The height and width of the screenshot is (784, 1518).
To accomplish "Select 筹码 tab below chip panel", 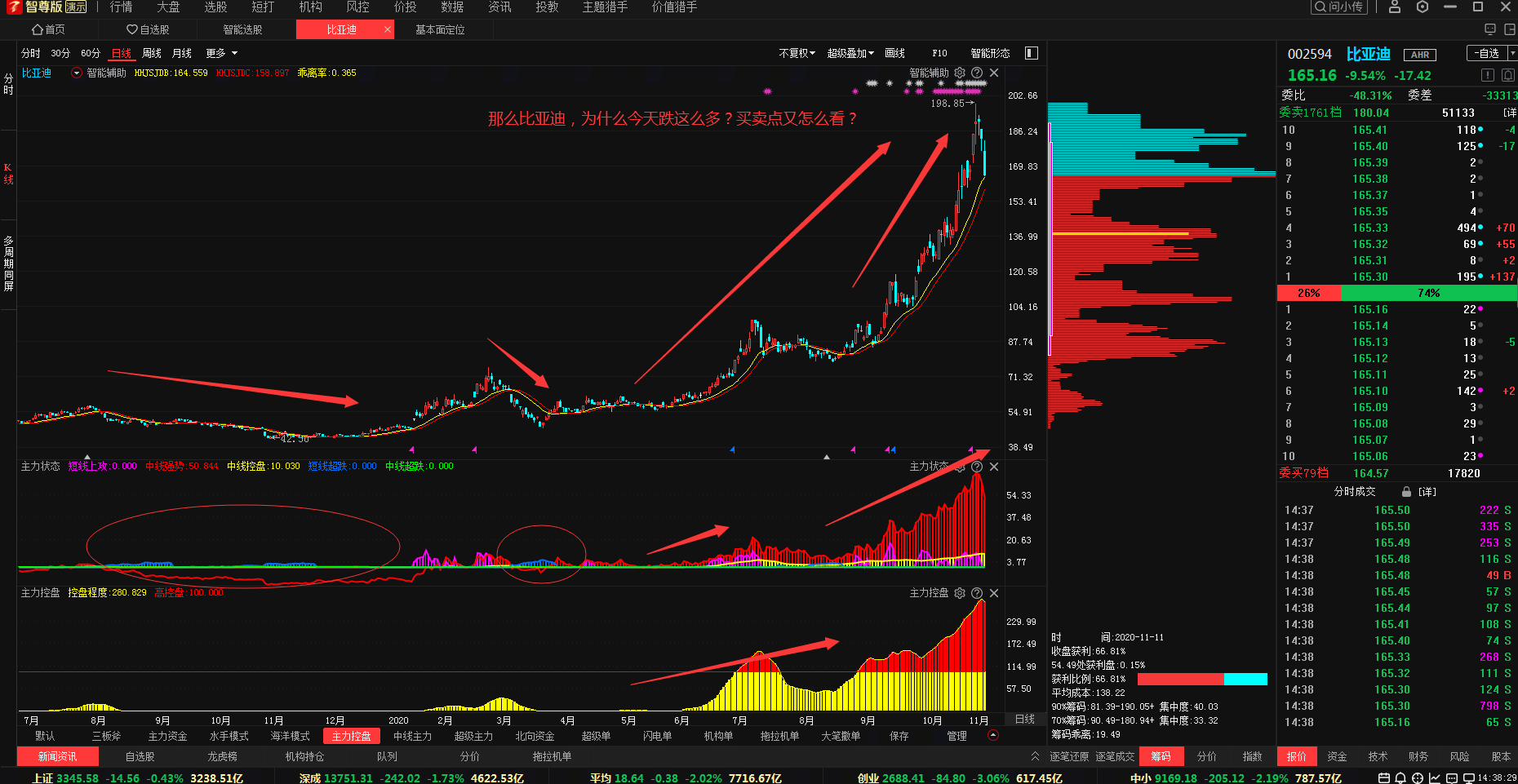I will click(x=1161, y=756).
